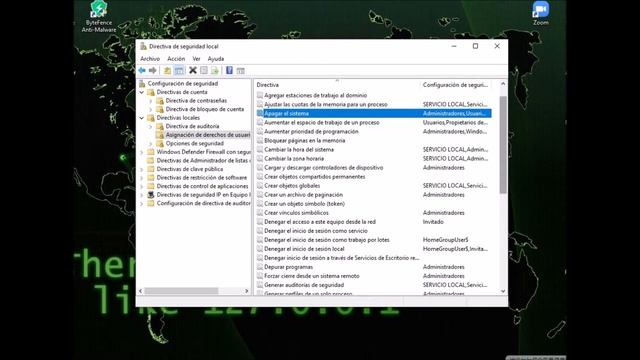This screenshot has width=640, height=360.
Task: Click the policy icon beside Apagar el sistema
Action: click(260, 113)
